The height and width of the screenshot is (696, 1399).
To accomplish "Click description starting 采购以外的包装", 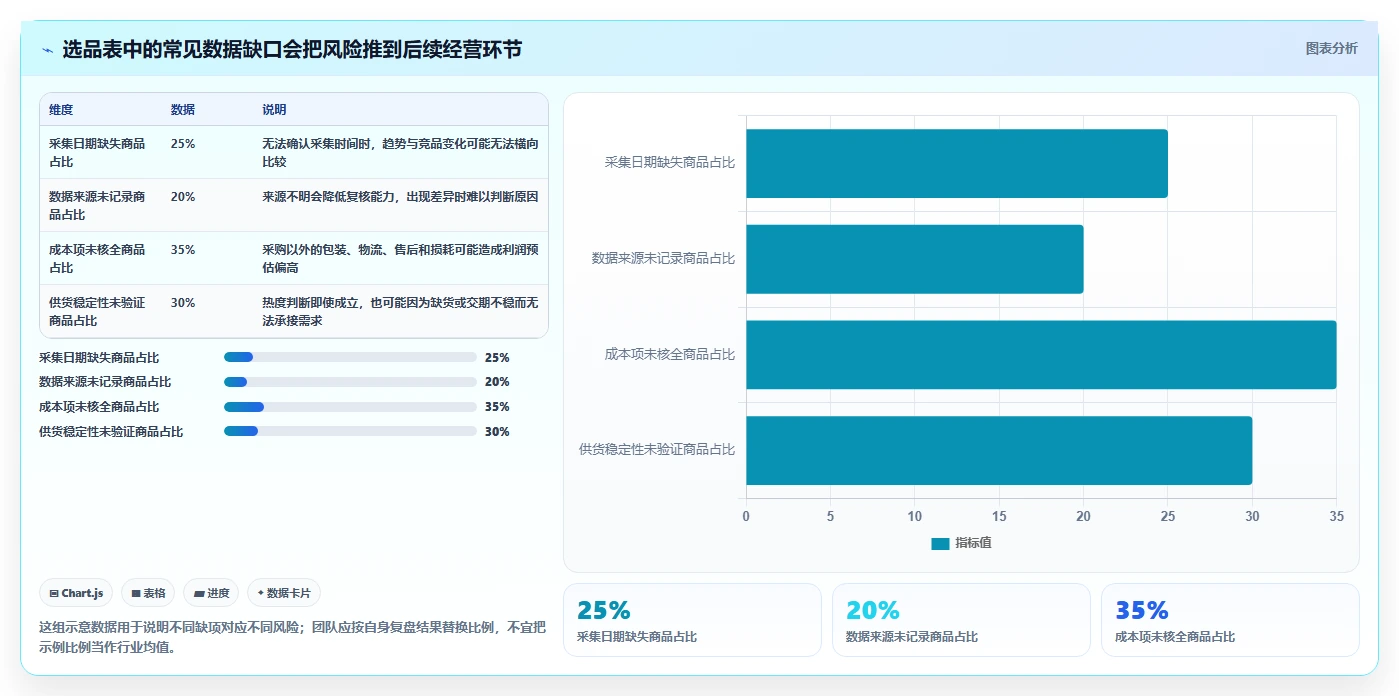I will pyautogui.click(x=400, y=258).
